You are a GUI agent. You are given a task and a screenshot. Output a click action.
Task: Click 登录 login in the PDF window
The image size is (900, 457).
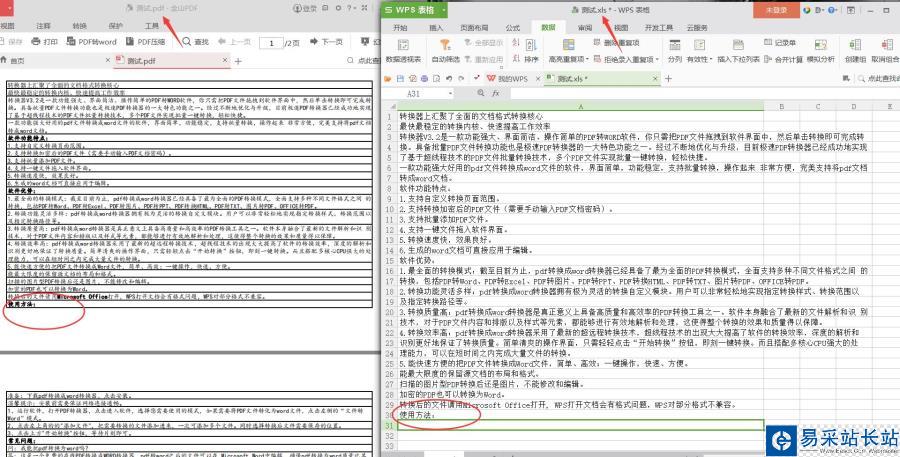(305, 9)
